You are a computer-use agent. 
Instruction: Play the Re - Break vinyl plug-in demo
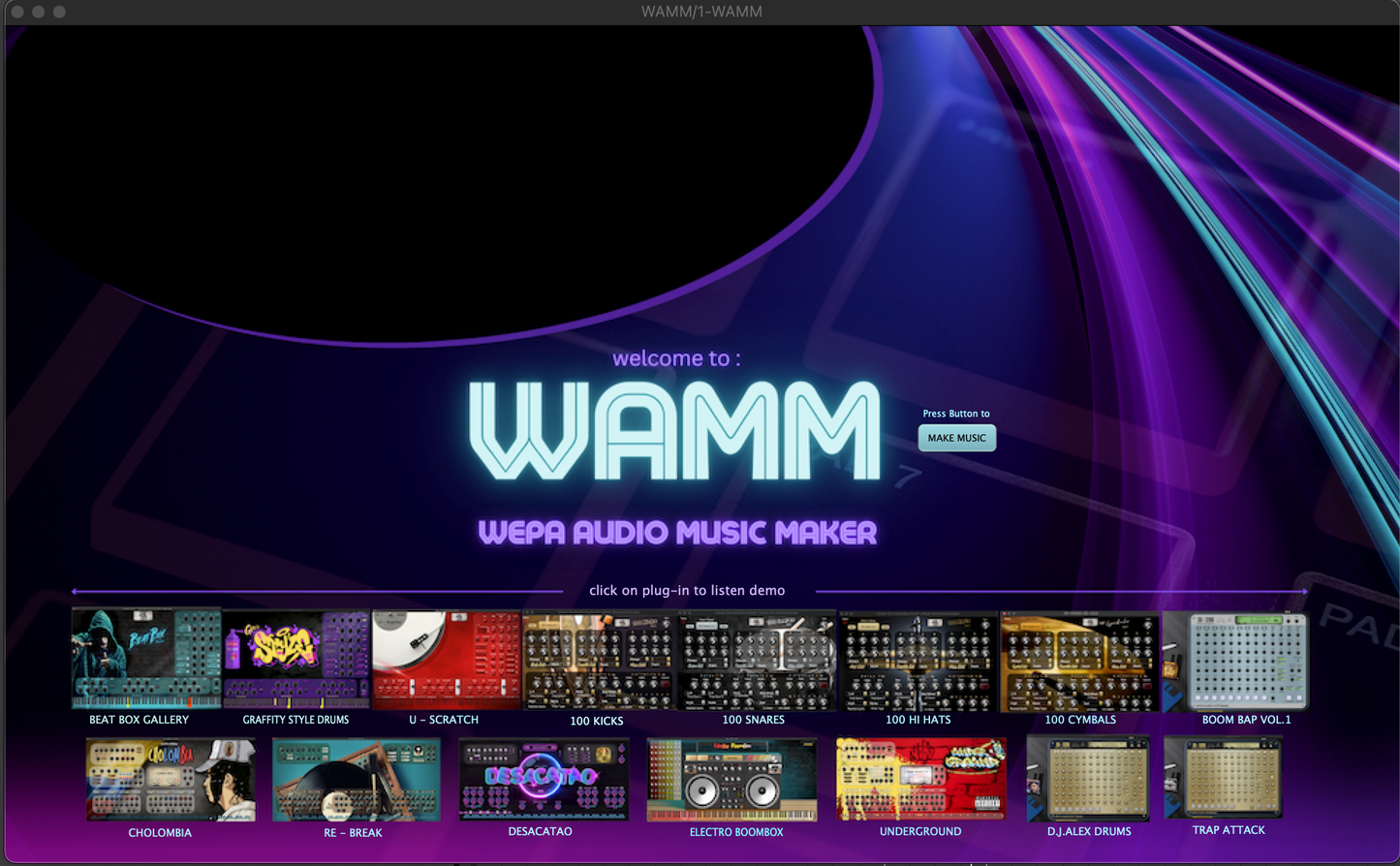[x=356, y=780]
